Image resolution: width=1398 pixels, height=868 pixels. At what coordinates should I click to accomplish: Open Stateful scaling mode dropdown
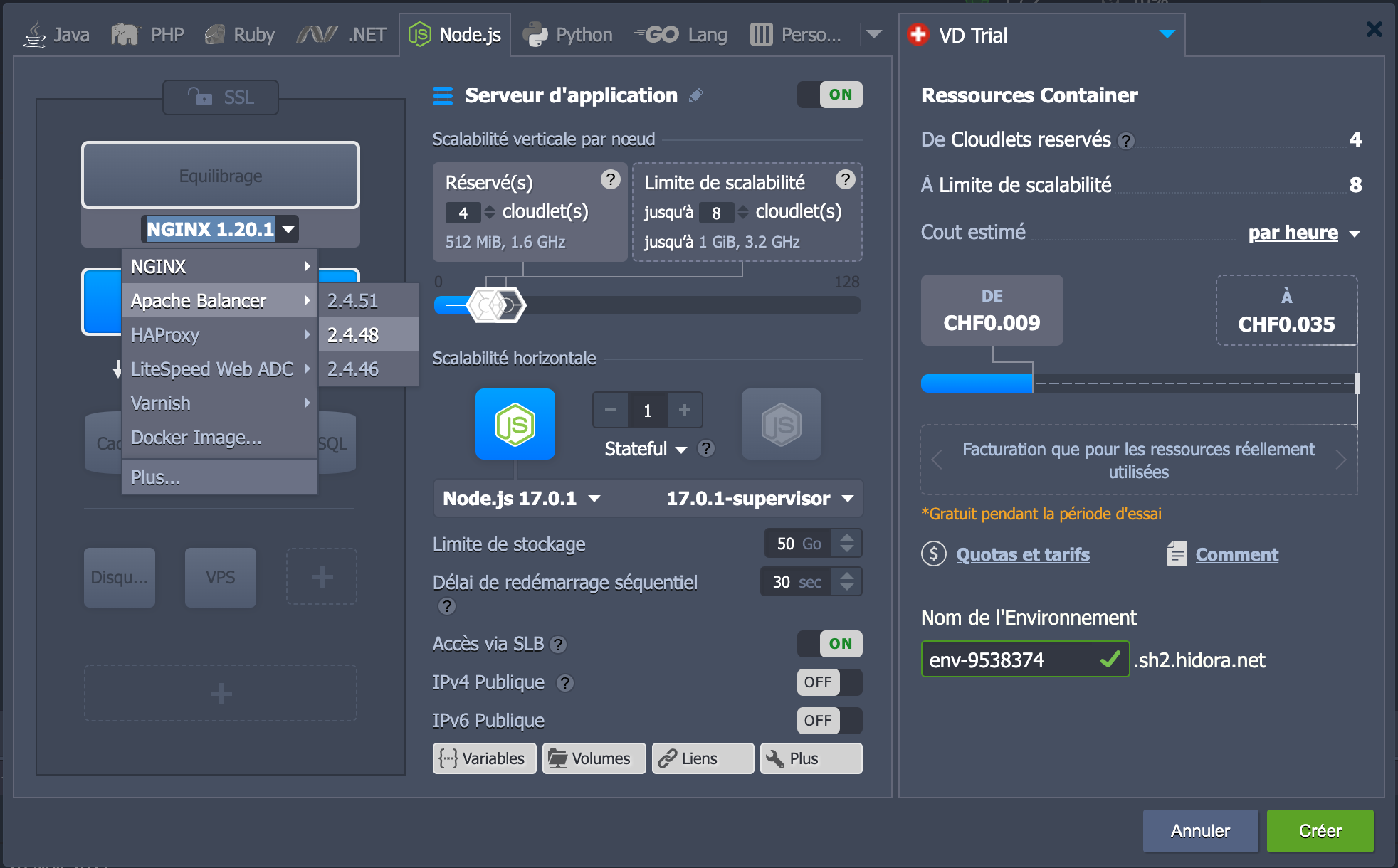click(x=646, y=449)
